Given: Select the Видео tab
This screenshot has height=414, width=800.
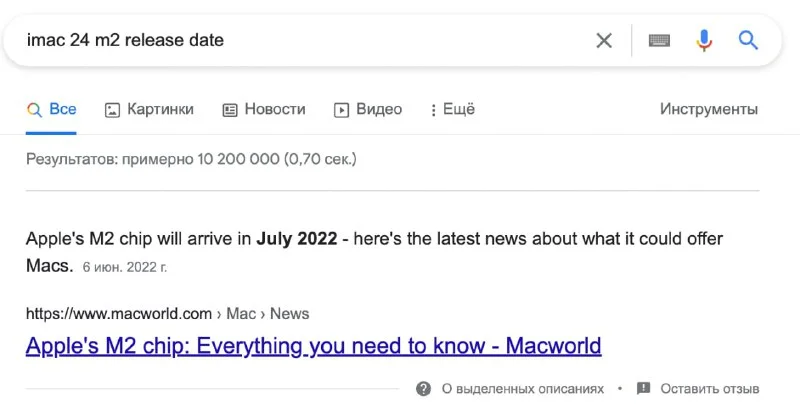Looking at the screenshot, I should point(368,109).
